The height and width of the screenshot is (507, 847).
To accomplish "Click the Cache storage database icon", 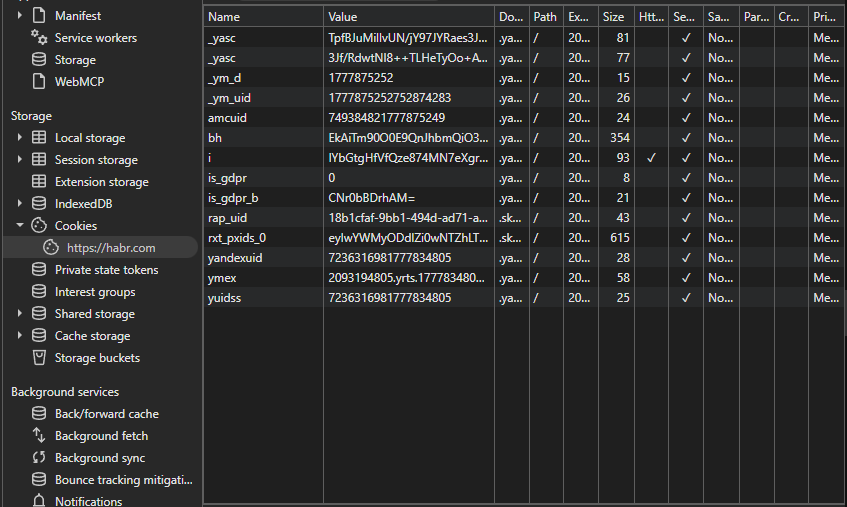I will tap(39, 335).
